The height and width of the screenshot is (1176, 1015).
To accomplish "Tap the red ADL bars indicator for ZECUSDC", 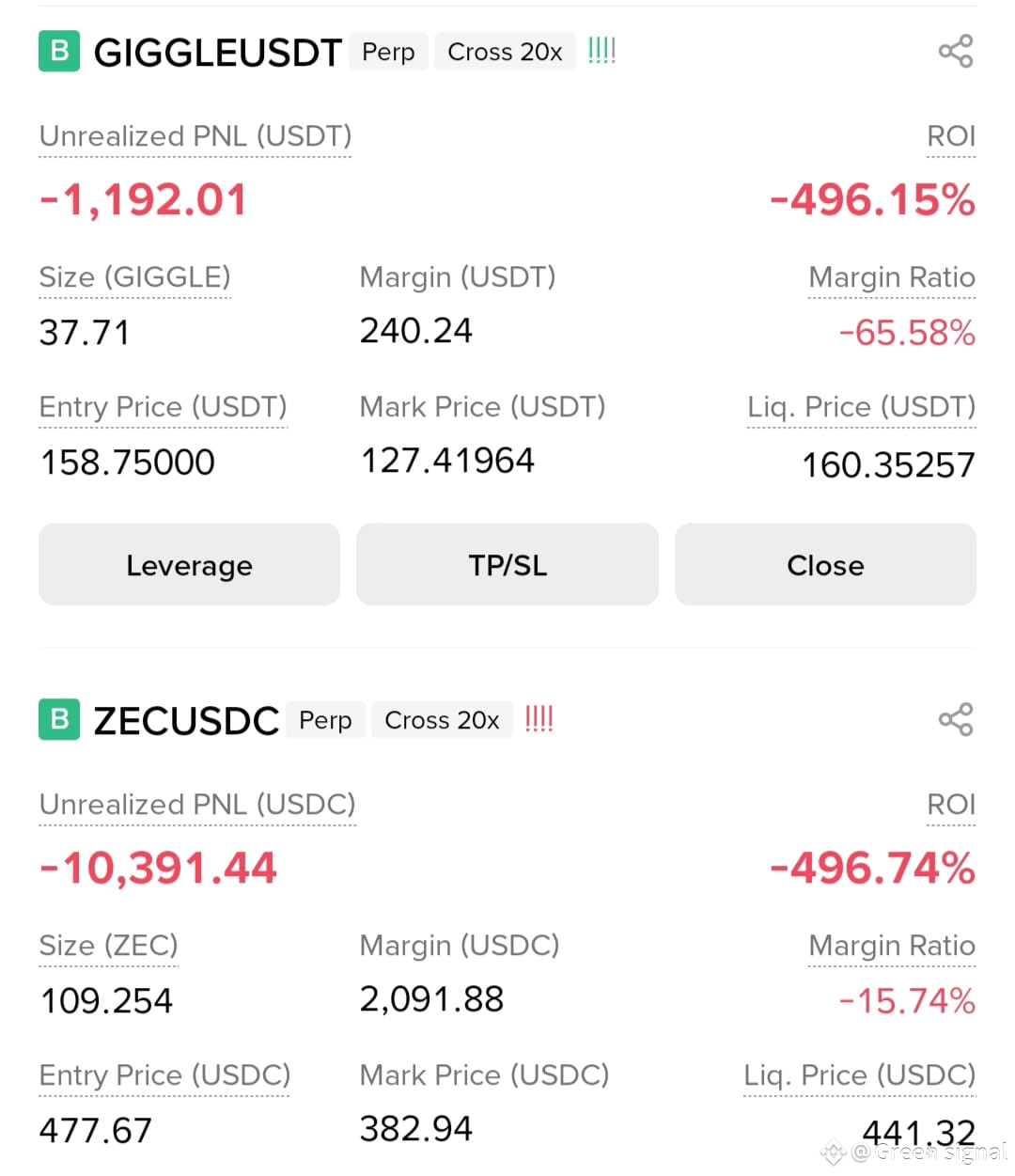I will pos(539,718).
